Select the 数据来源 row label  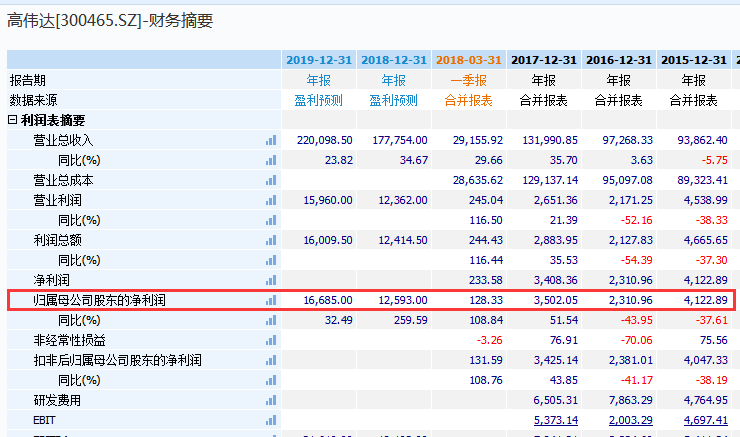tap(34, 100)
